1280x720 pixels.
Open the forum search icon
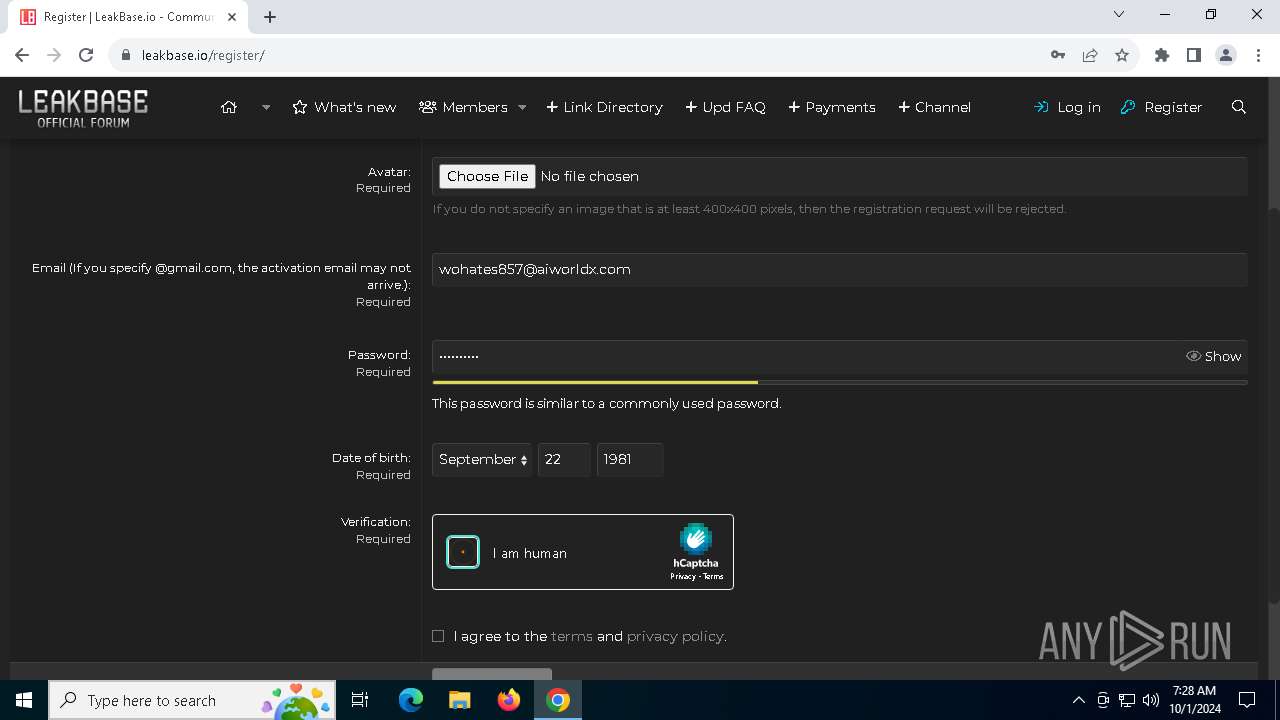click(x=1239, y=107)
